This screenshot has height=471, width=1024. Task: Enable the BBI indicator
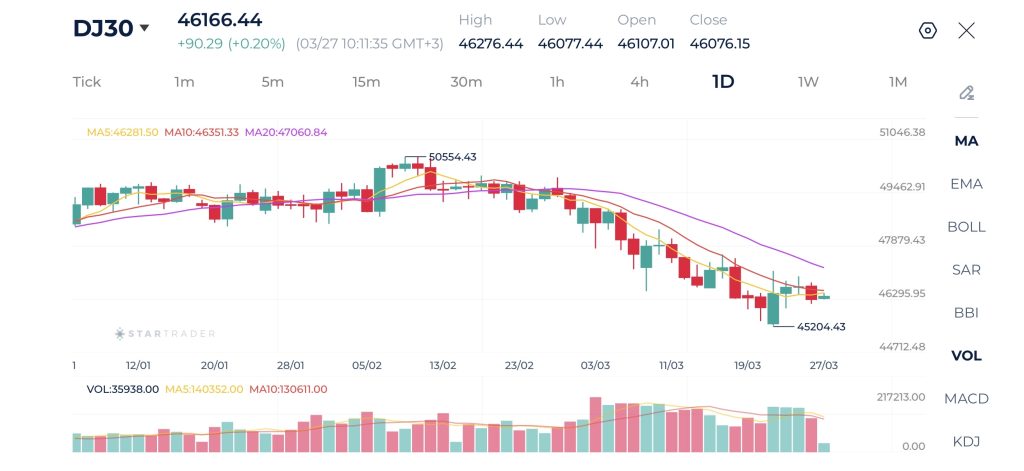click(x=966, y=313)
